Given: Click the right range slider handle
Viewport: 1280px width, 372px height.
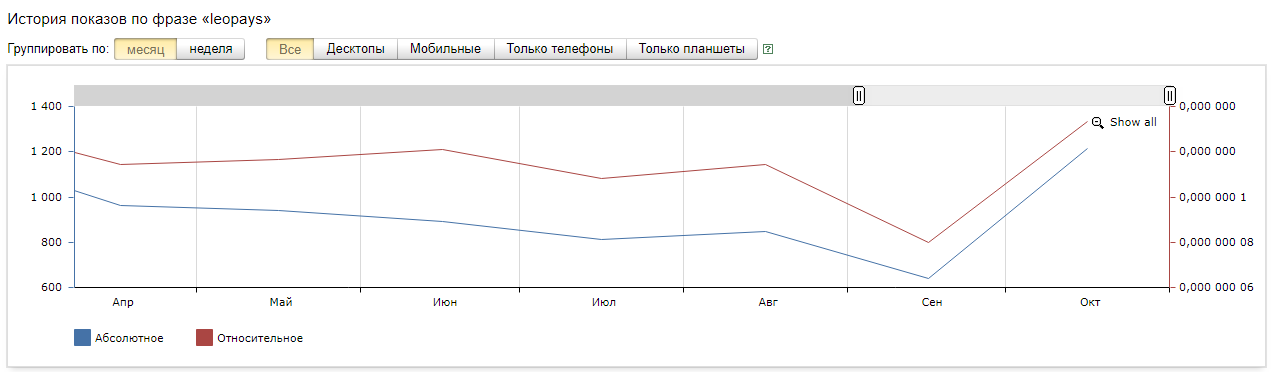Looking at the screenshot, I should [x=1170, y=95].
